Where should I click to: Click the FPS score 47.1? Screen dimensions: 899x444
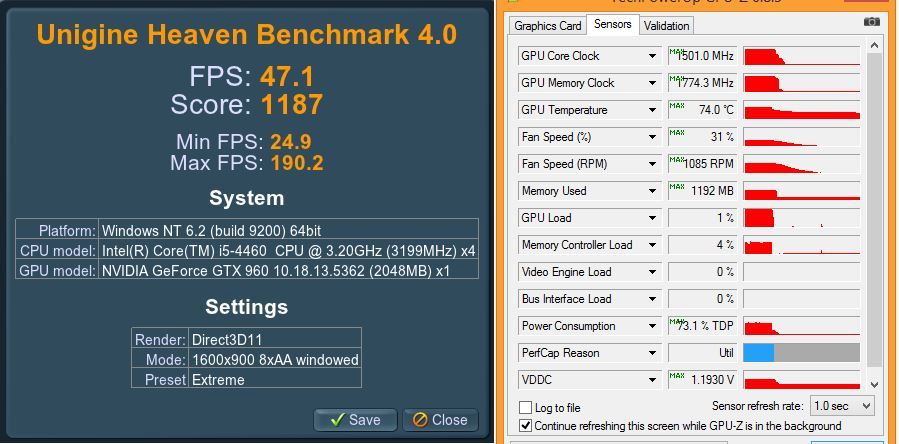coord(287,77)
